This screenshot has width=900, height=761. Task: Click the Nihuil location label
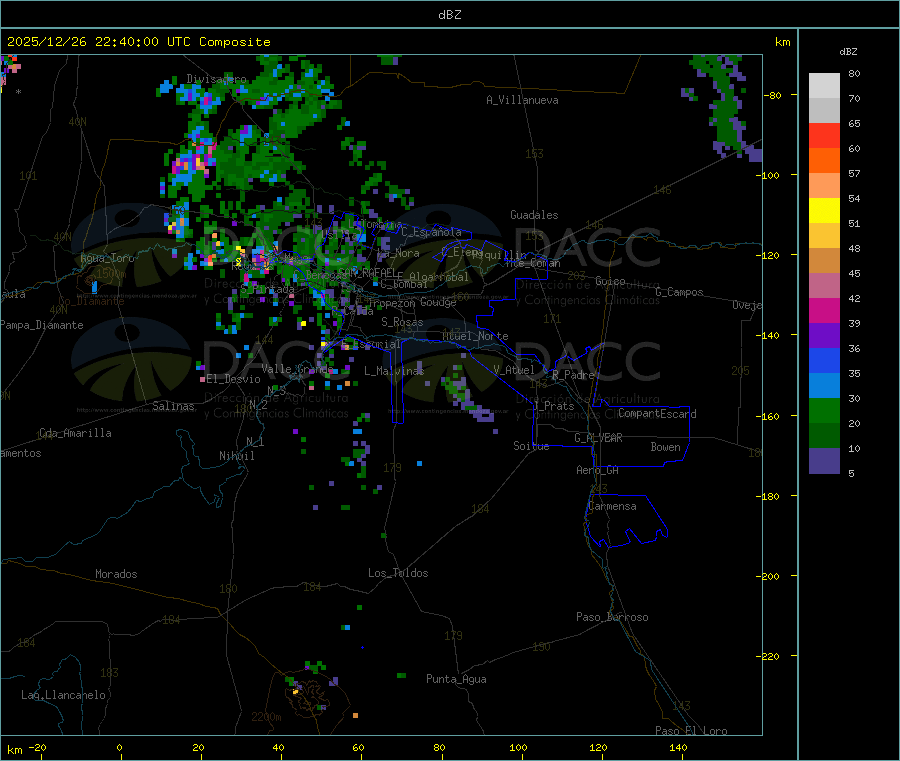coord(237,456)
